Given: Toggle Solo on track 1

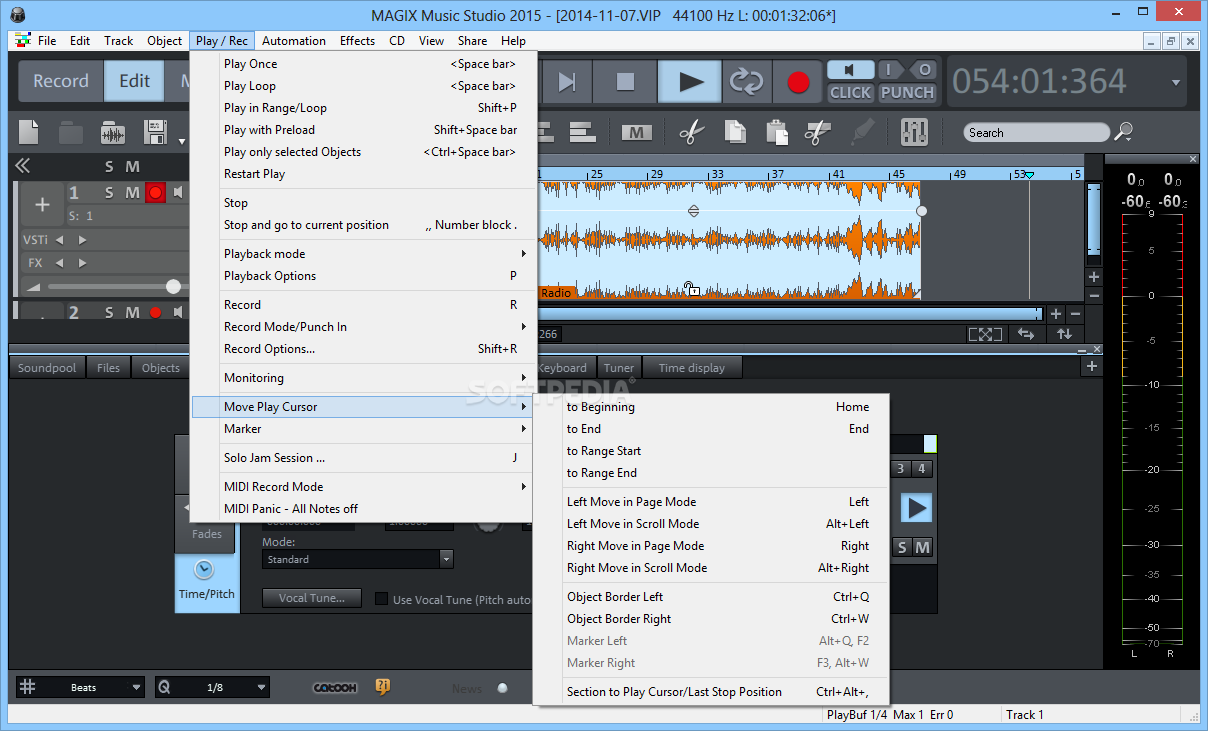Looking at the screenshot, I should coord(109,192).
